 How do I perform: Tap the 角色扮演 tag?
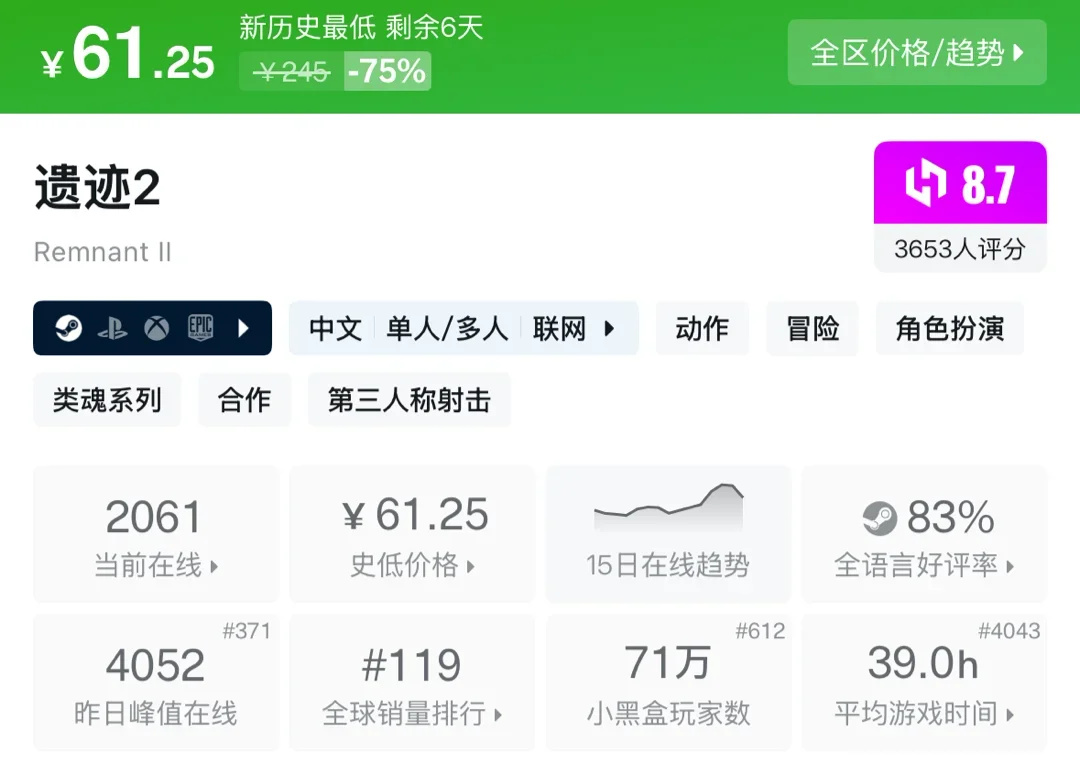tap(949, 328)
